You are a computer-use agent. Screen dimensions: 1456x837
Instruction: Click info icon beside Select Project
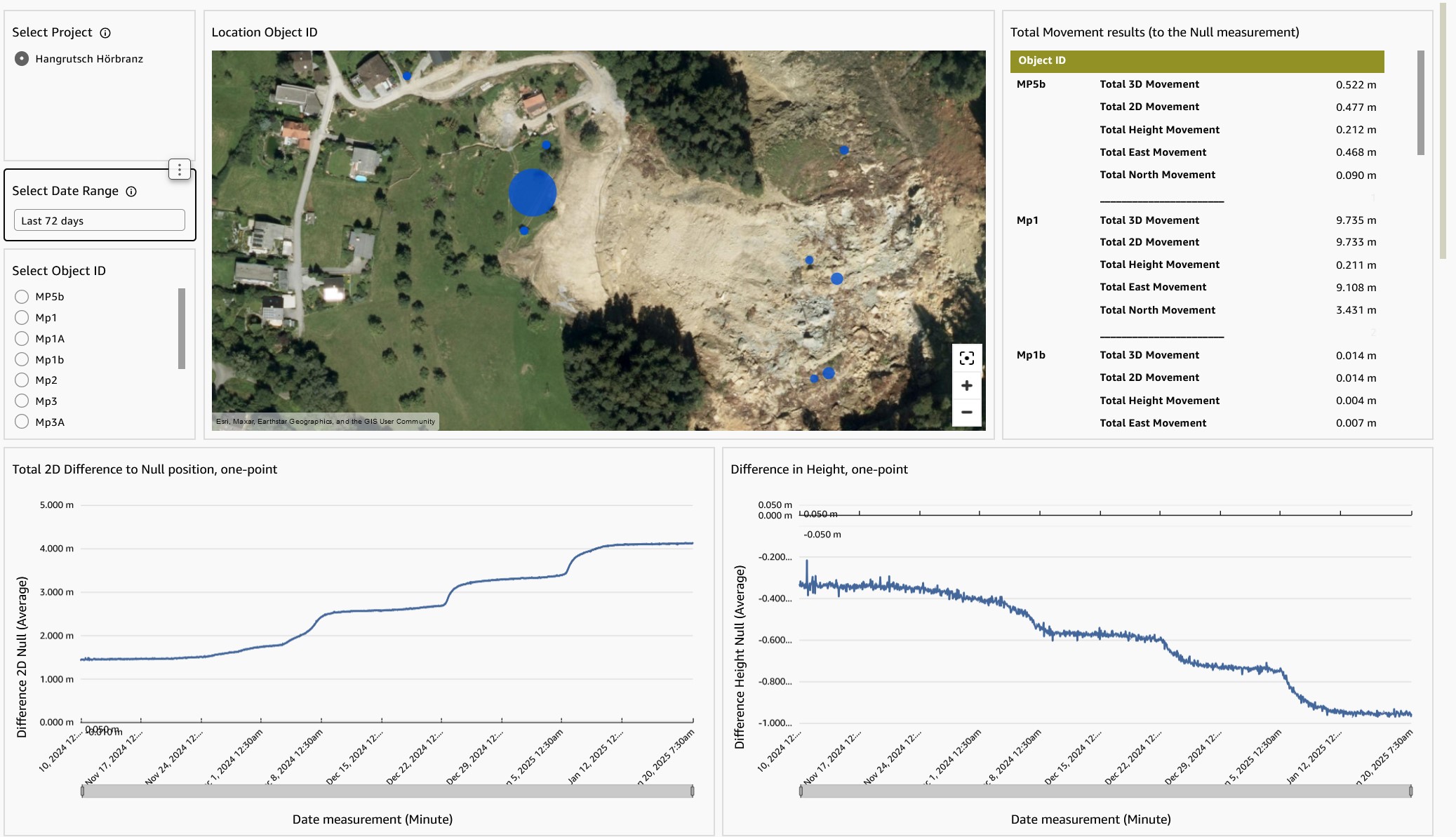105,33
